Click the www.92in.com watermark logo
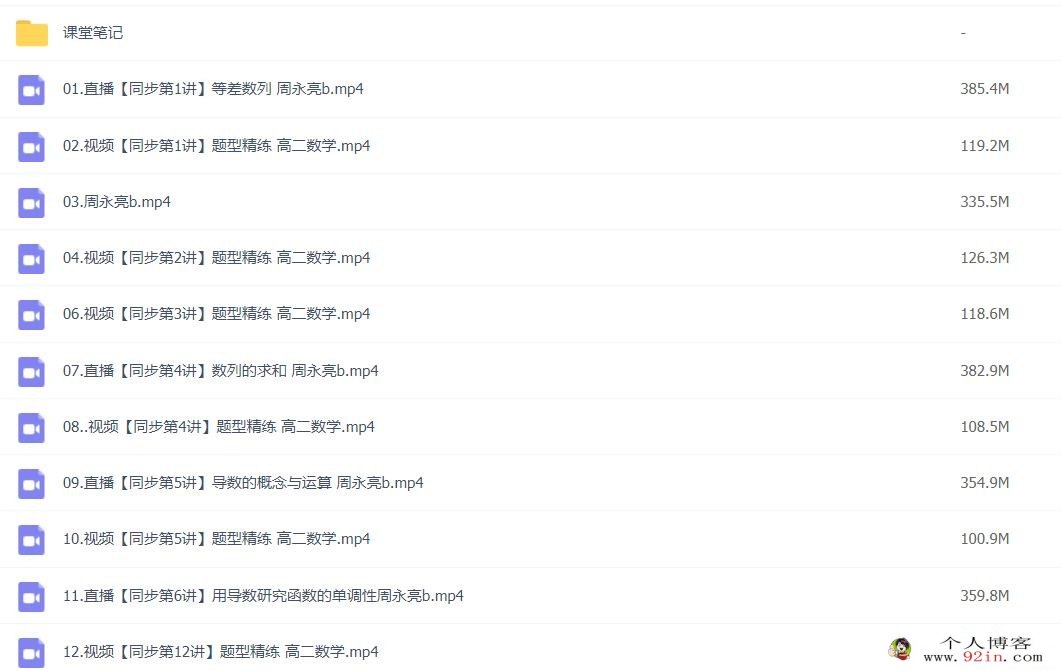The image size is (1062, 671). pos(966,650)
